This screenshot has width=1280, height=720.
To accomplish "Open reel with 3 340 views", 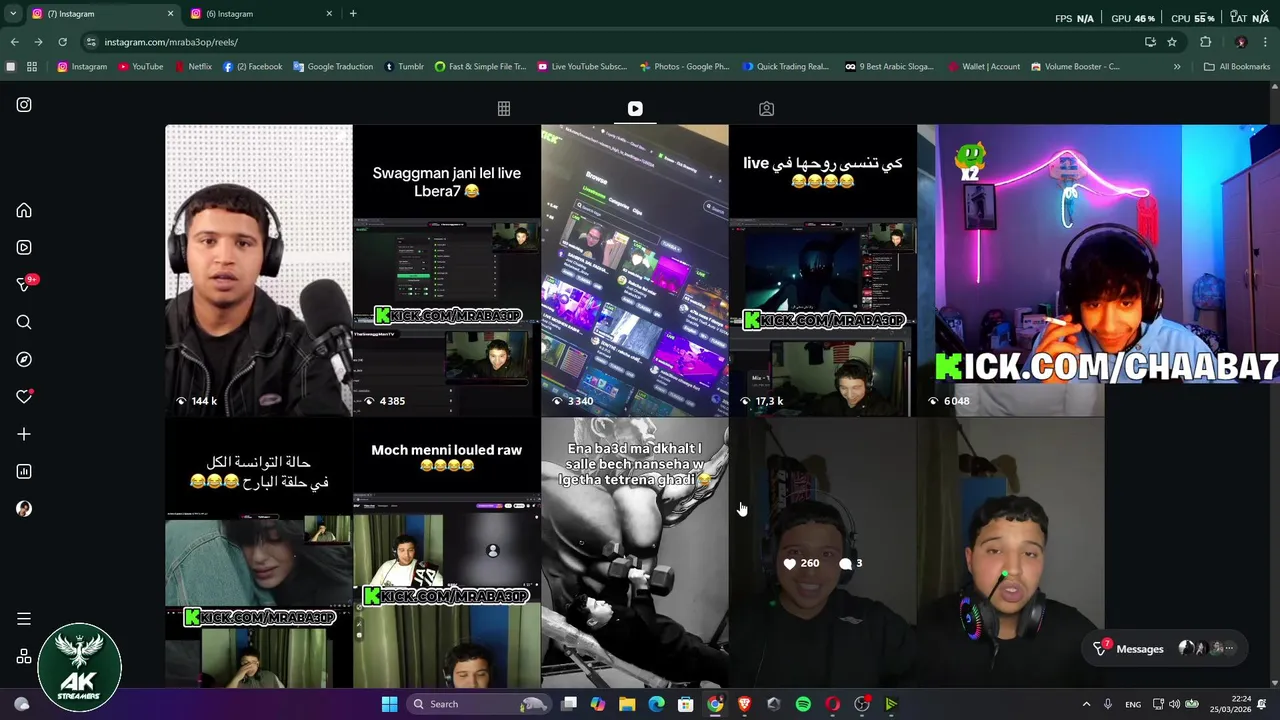I will (635, 270).
